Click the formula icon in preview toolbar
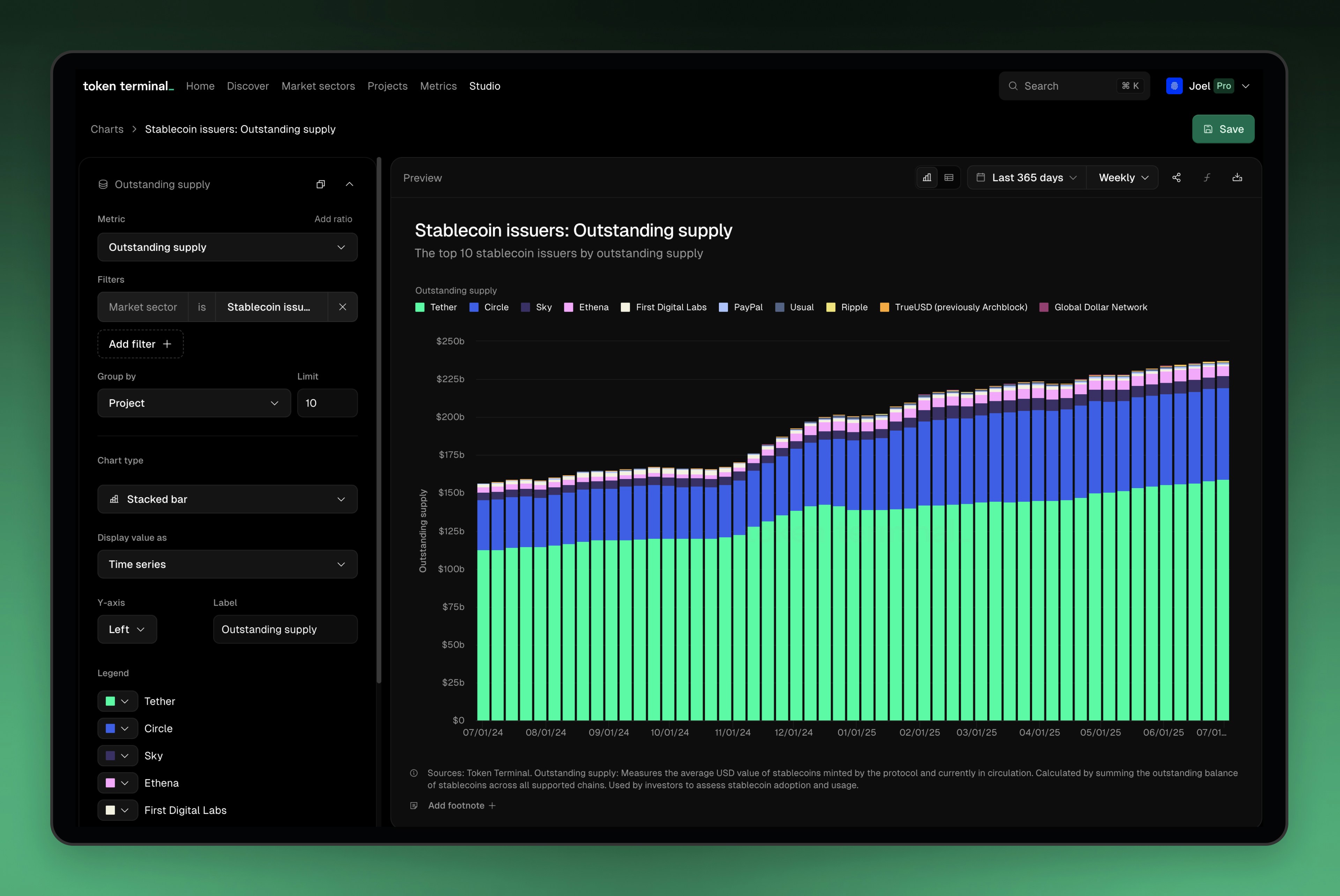 click(x=1207, y=178)
